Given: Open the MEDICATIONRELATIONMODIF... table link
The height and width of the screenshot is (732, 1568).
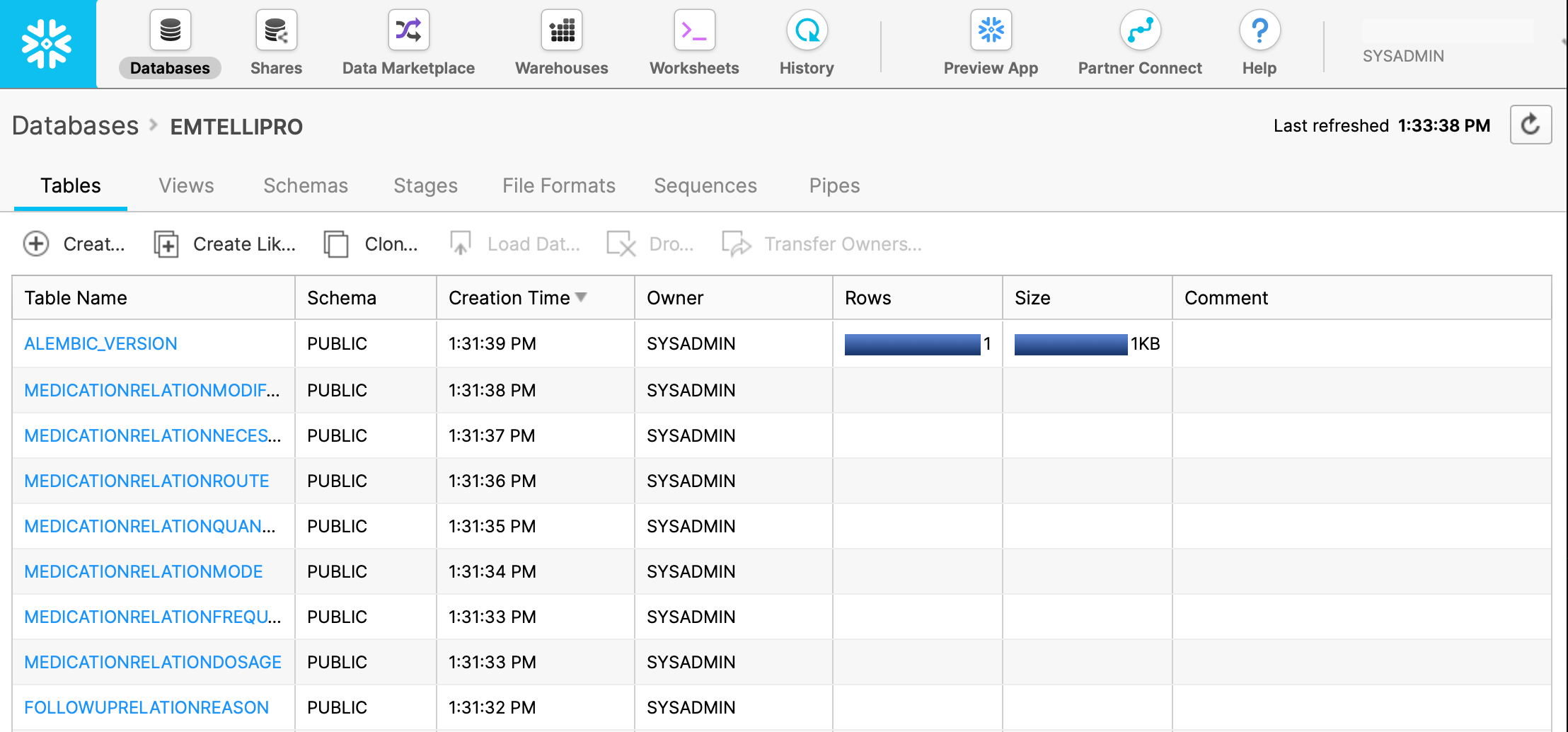Looking at the screenshot, I should (152, 390).
